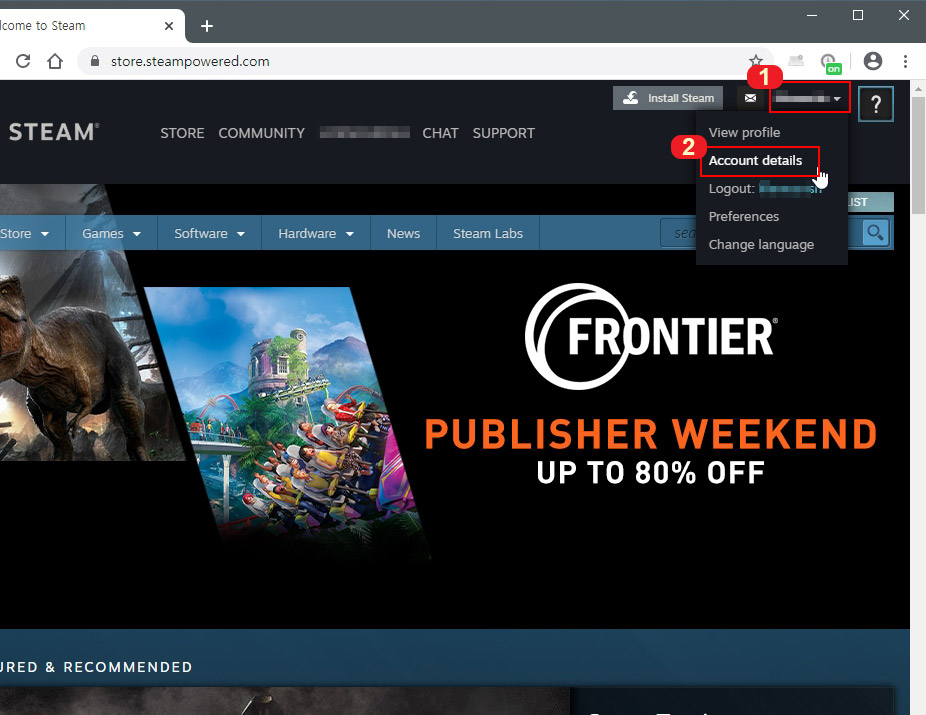
Task: Expand the Hardware dropdown menu
Action: coord(316,233)
